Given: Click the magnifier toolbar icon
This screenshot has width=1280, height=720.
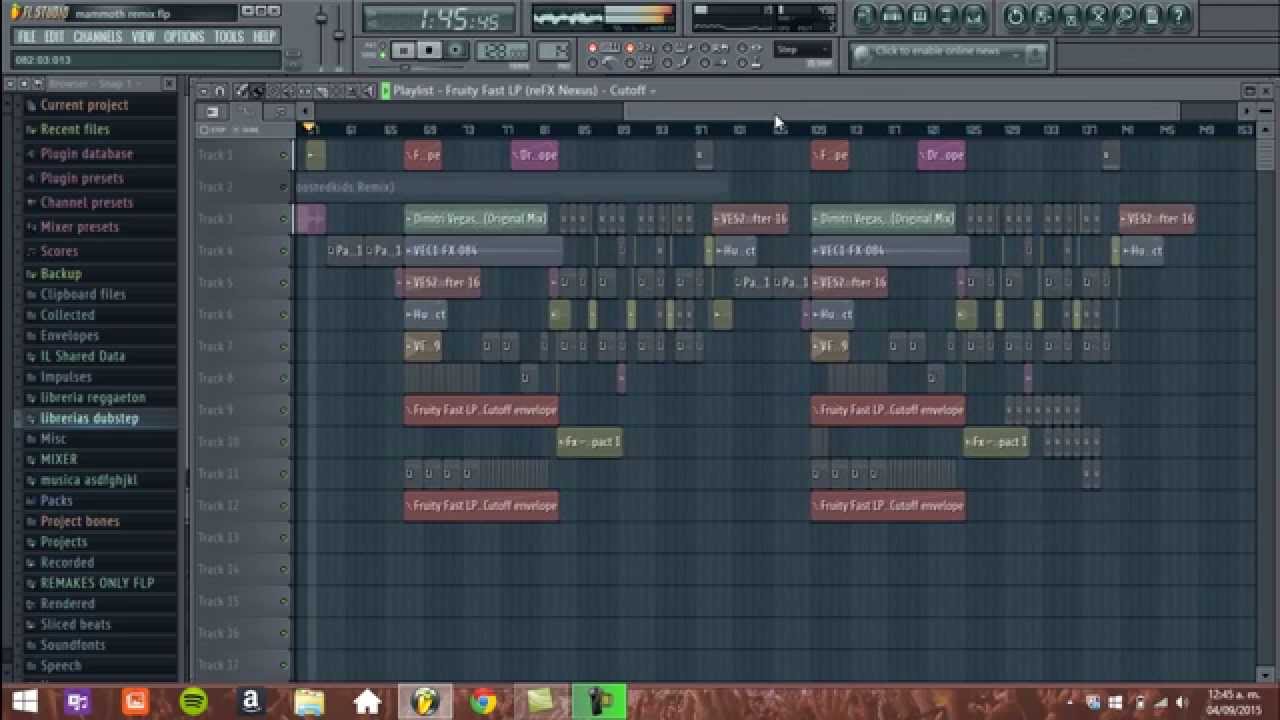Looking at the screenshot, I should tap(1124, 16).
